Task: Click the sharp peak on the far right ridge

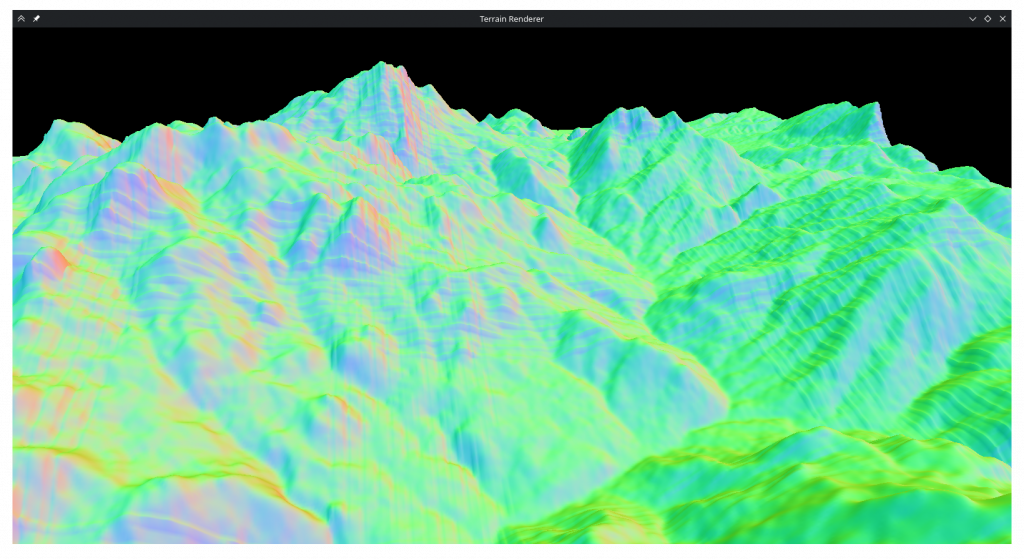Action: (877, 104)
